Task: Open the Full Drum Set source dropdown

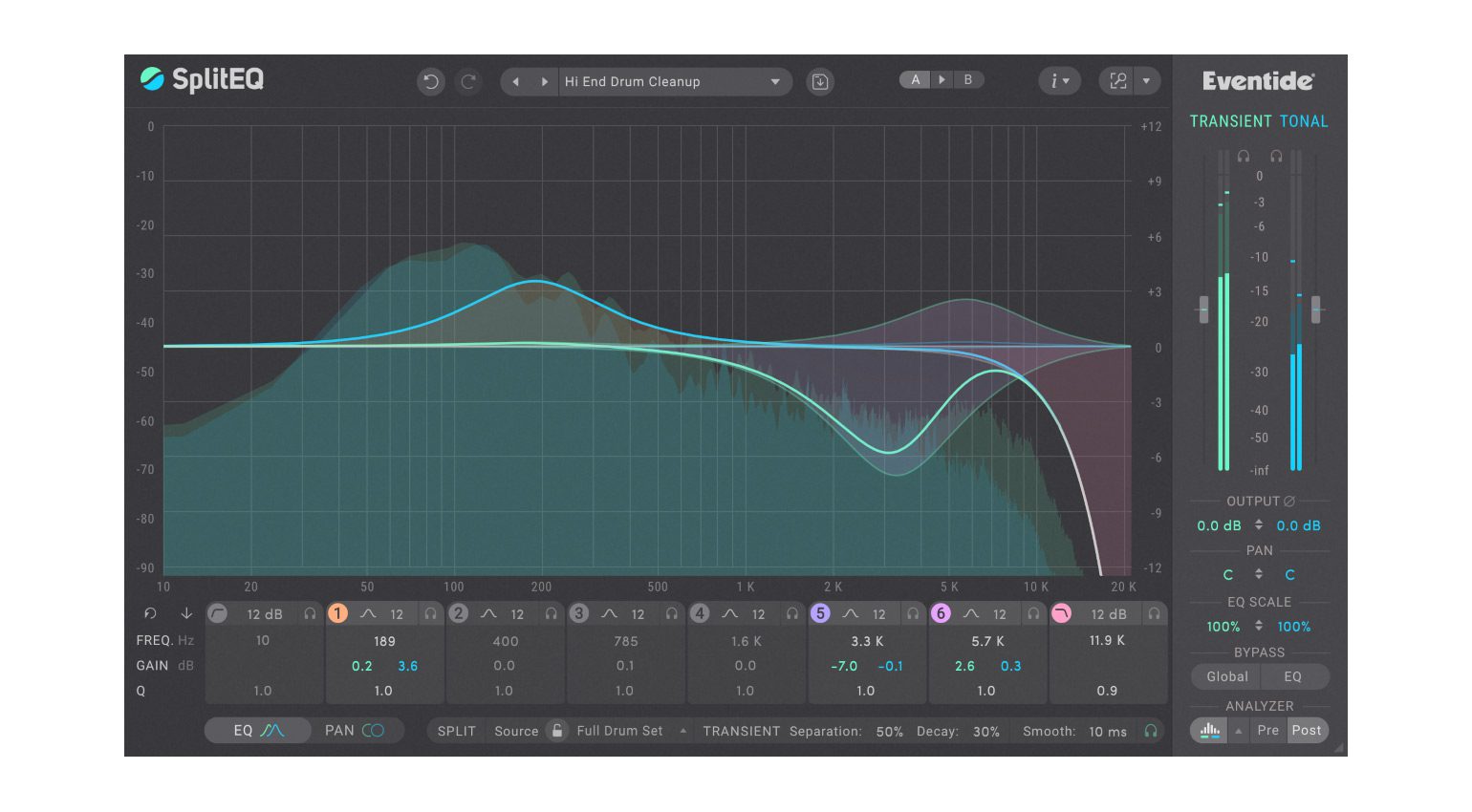Action: point(631,731)
